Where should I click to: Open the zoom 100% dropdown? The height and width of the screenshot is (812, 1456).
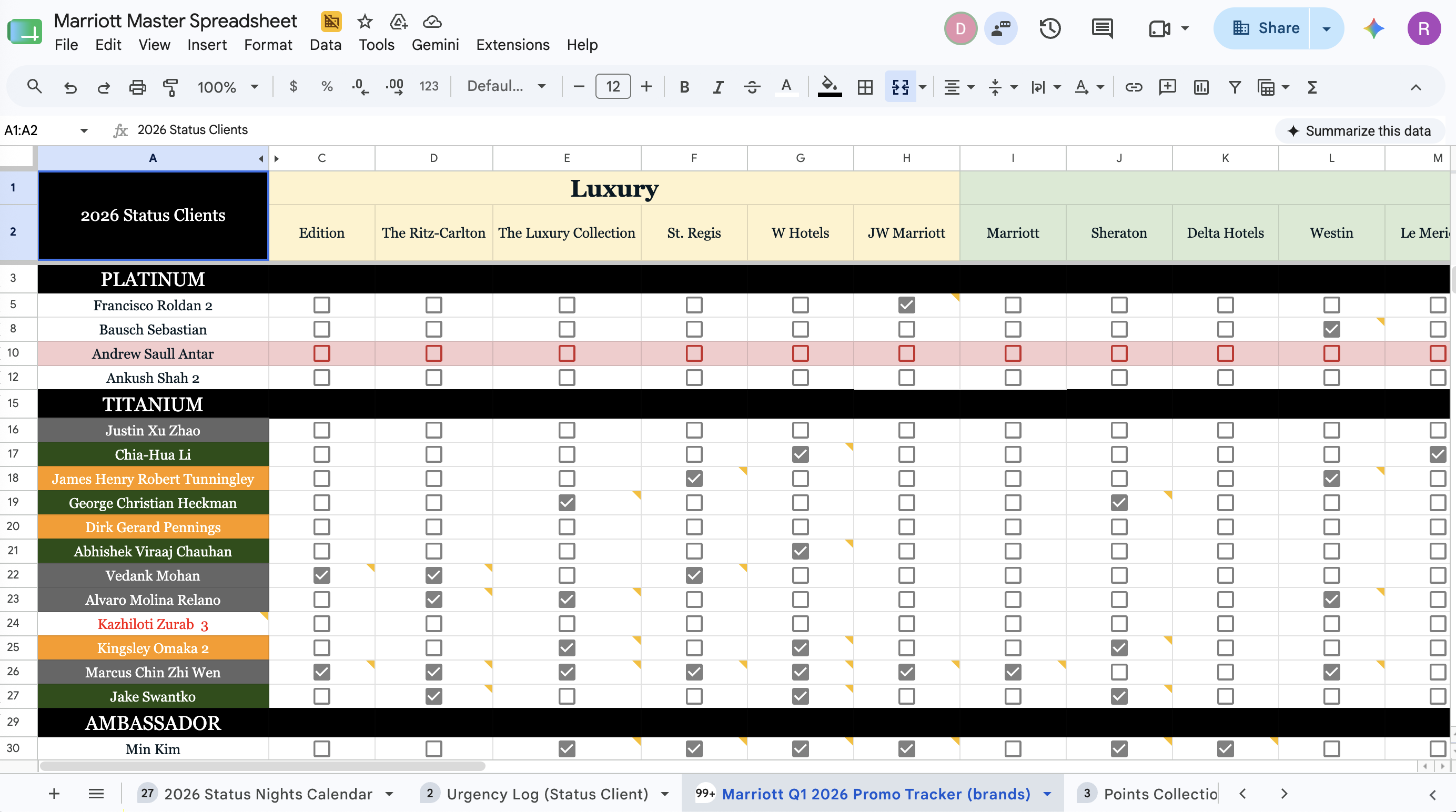[228, 87]
